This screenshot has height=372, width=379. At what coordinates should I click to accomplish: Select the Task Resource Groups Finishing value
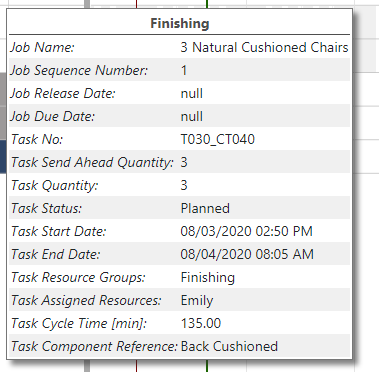pyautogui.click(x=208, y=278)
